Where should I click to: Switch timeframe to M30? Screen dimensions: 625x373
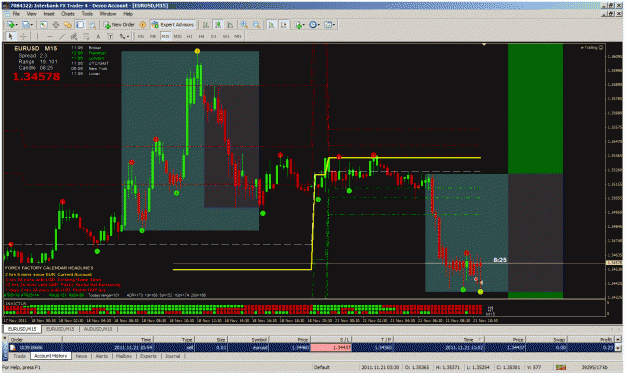click(x=177, y=36)
